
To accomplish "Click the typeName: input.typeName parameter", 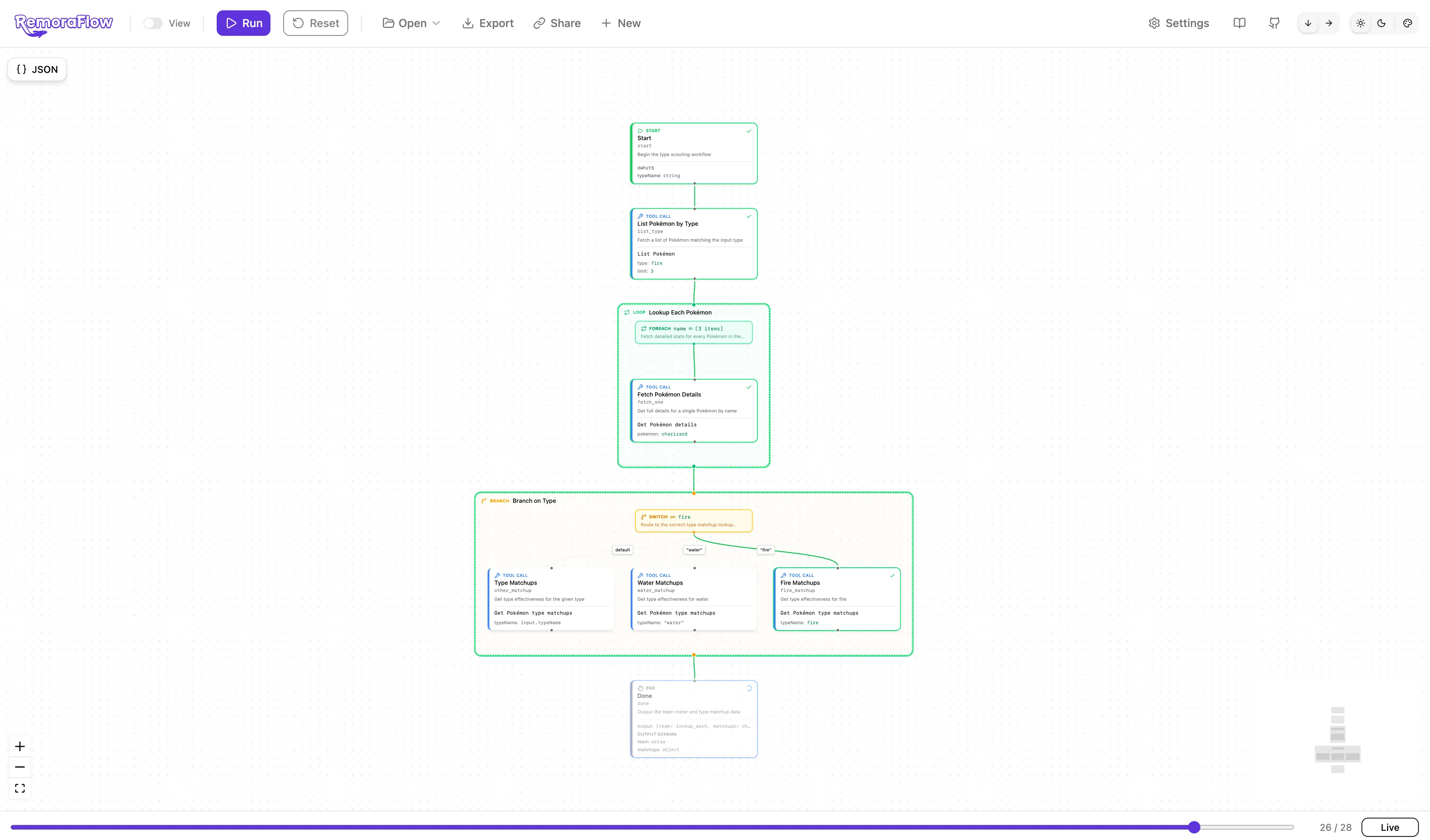I will coord(527,623).
